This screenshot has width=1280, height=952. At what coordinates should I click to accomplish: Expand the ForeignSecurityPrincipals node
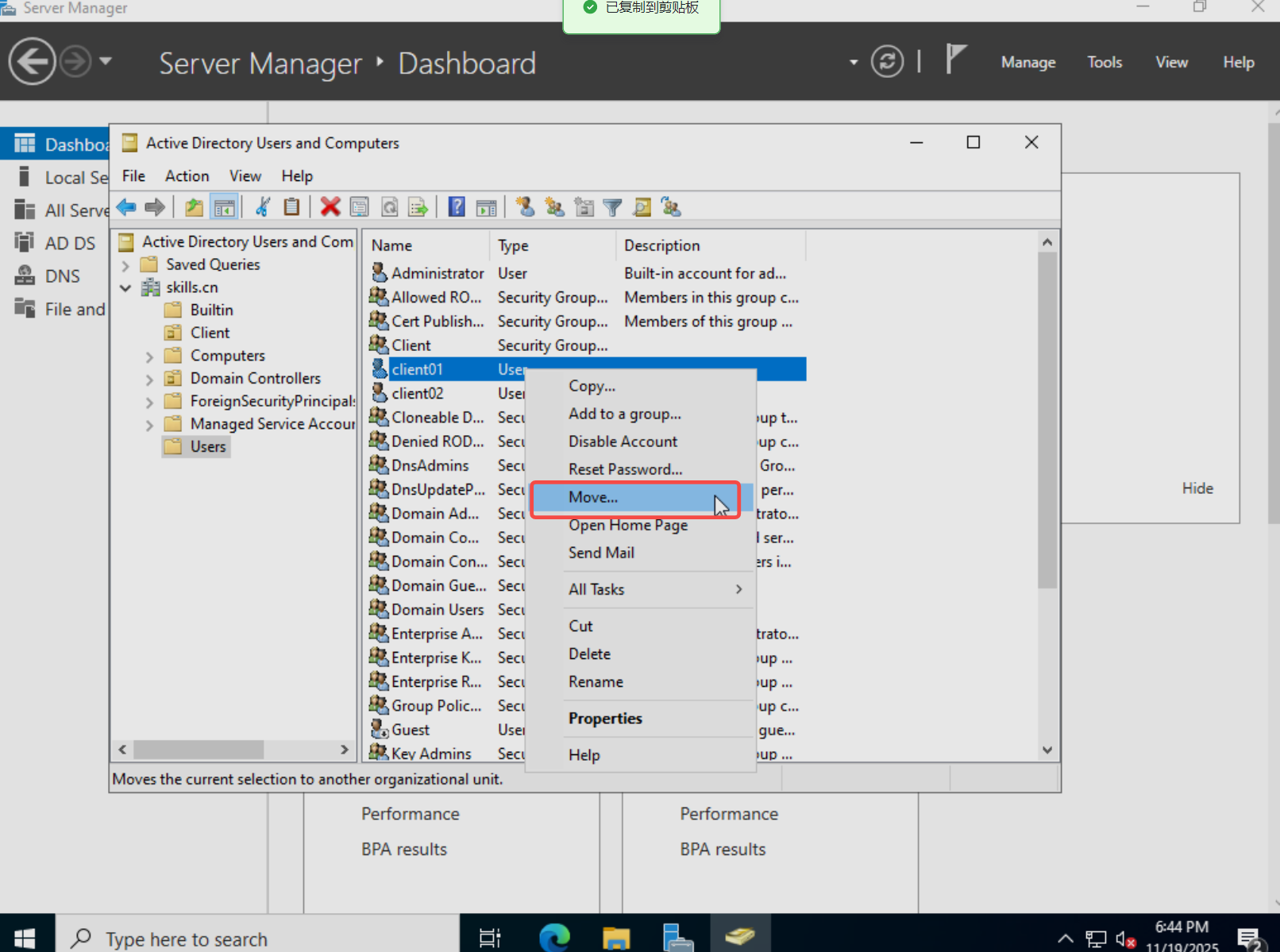pyautogui.click(x=149, y=402)
